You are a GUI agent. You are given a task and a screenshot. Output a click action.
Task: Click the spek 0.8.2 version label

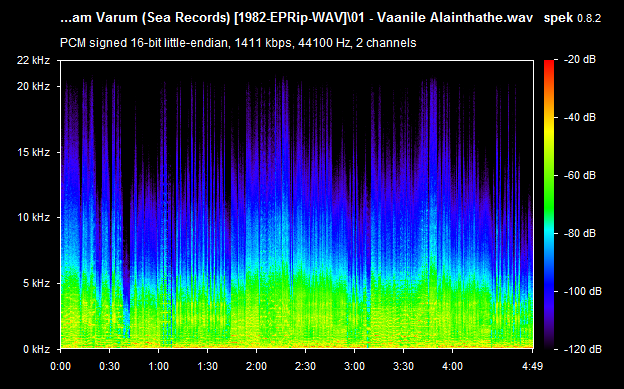pos(572,18)
